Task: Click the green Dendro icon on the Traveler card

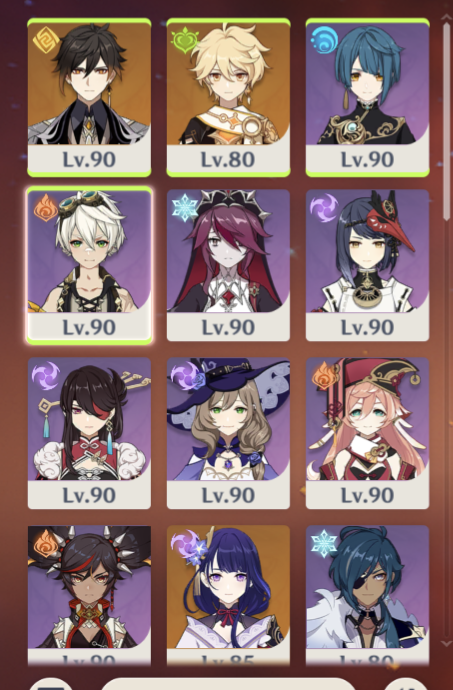Action: coord(185,40)
